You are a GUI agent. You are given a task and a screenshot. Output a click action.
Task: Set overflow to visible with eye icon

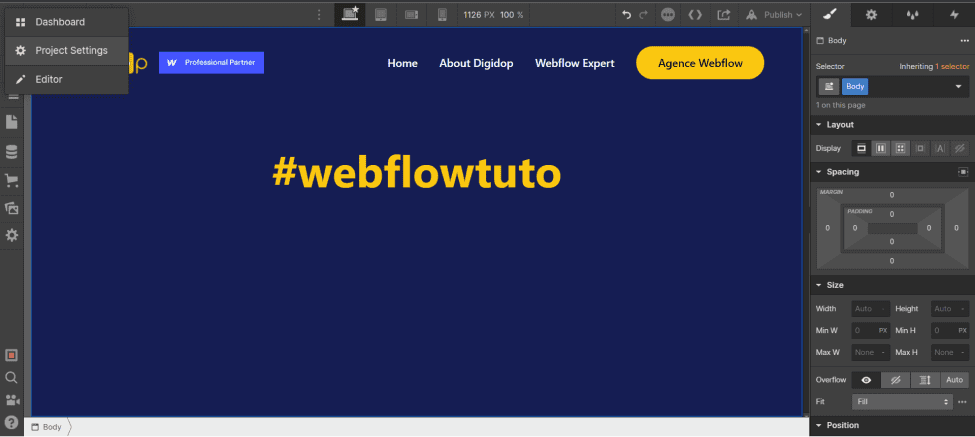pos(866,380)
